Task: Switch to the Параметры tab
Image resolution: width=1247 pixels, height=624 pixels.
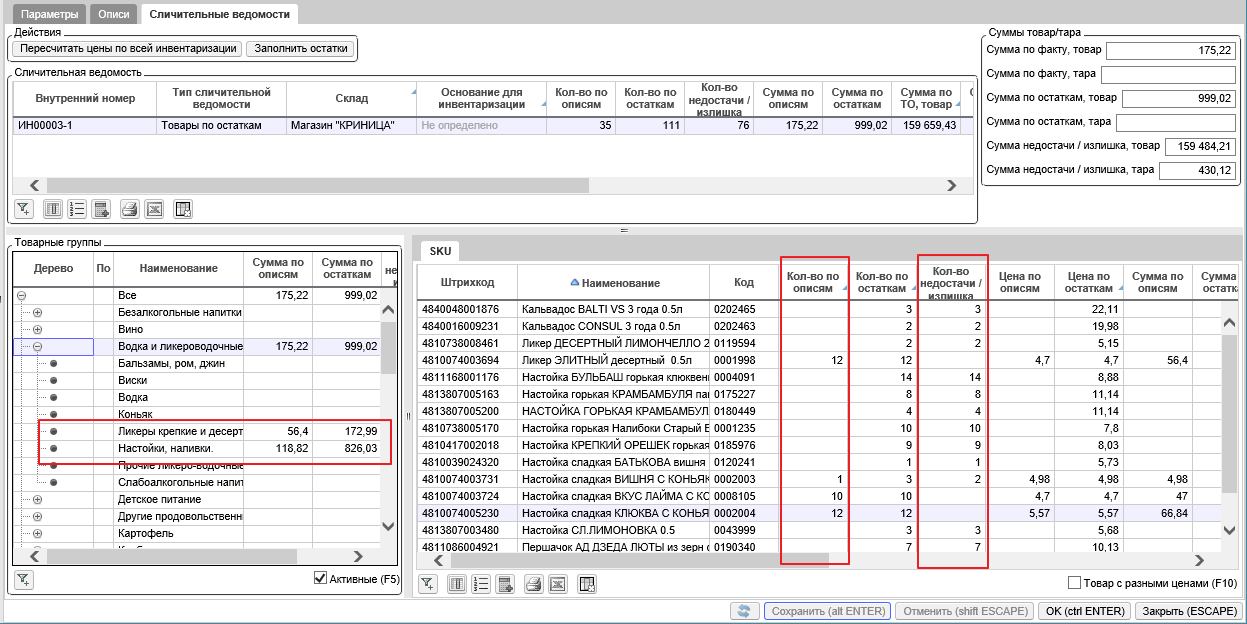Action: 50,15
